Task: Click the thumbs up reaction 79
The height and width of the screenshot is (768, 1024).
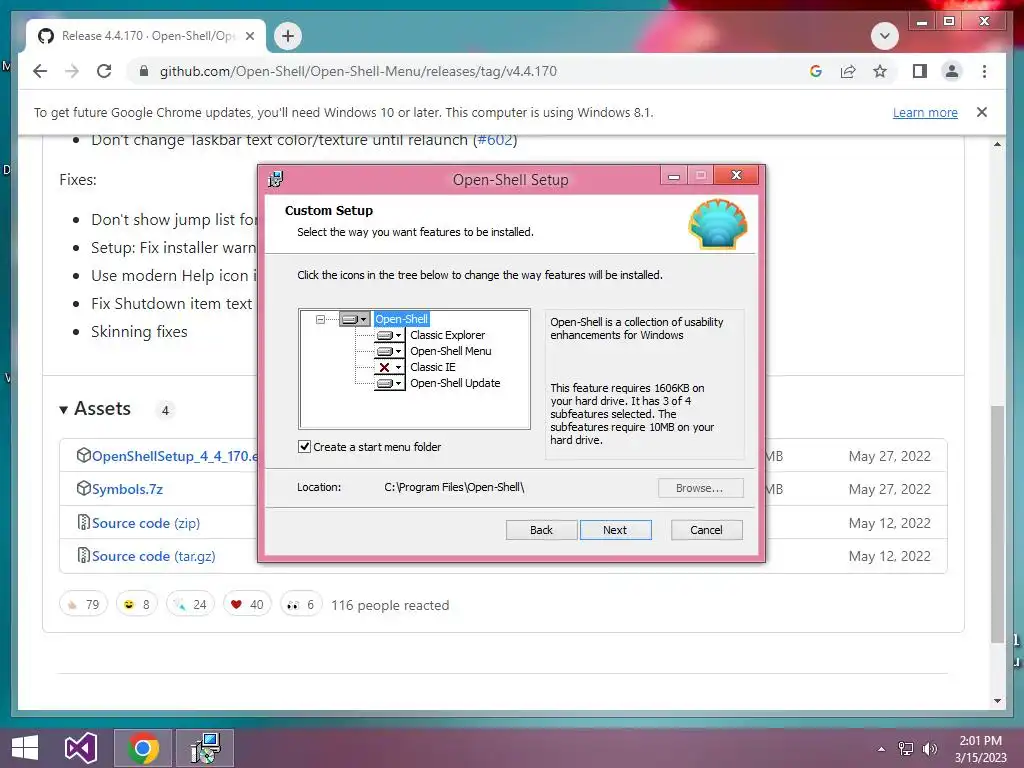Action: (84, 605)
